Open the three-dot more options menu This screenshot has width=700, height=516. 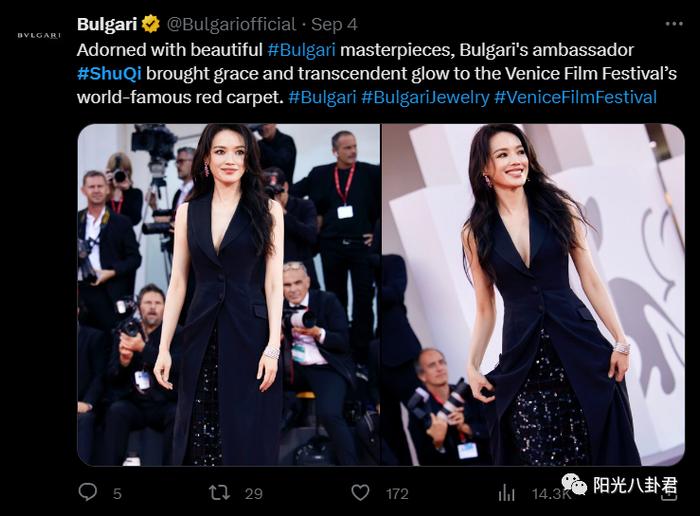[674, 24]
